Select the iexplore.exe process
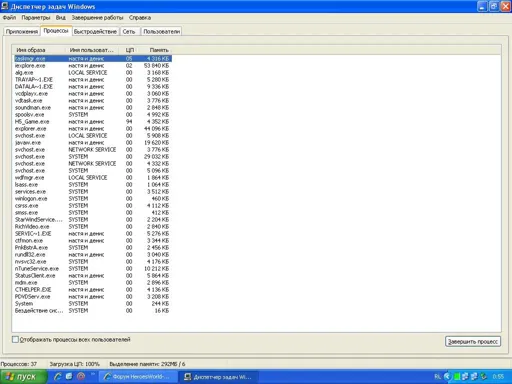Image resolution: width=512 pixels, height=384 pixels. click(x=93, y=66)
